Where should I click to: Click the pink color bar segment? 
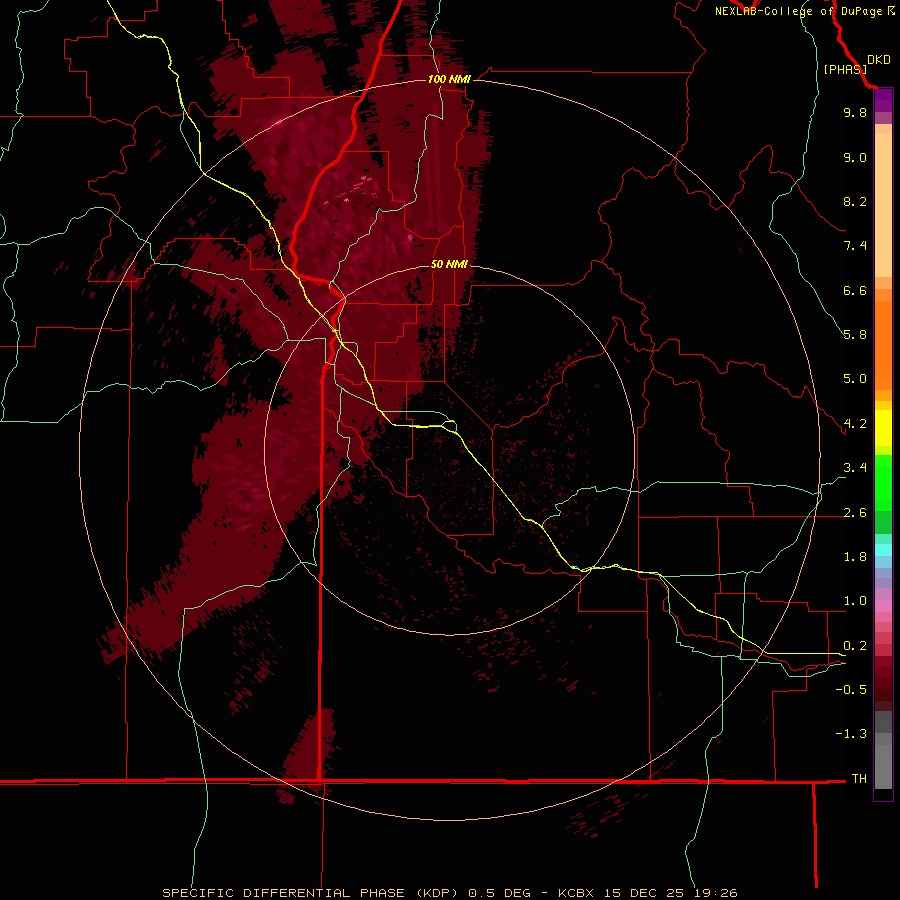point(883,606)
